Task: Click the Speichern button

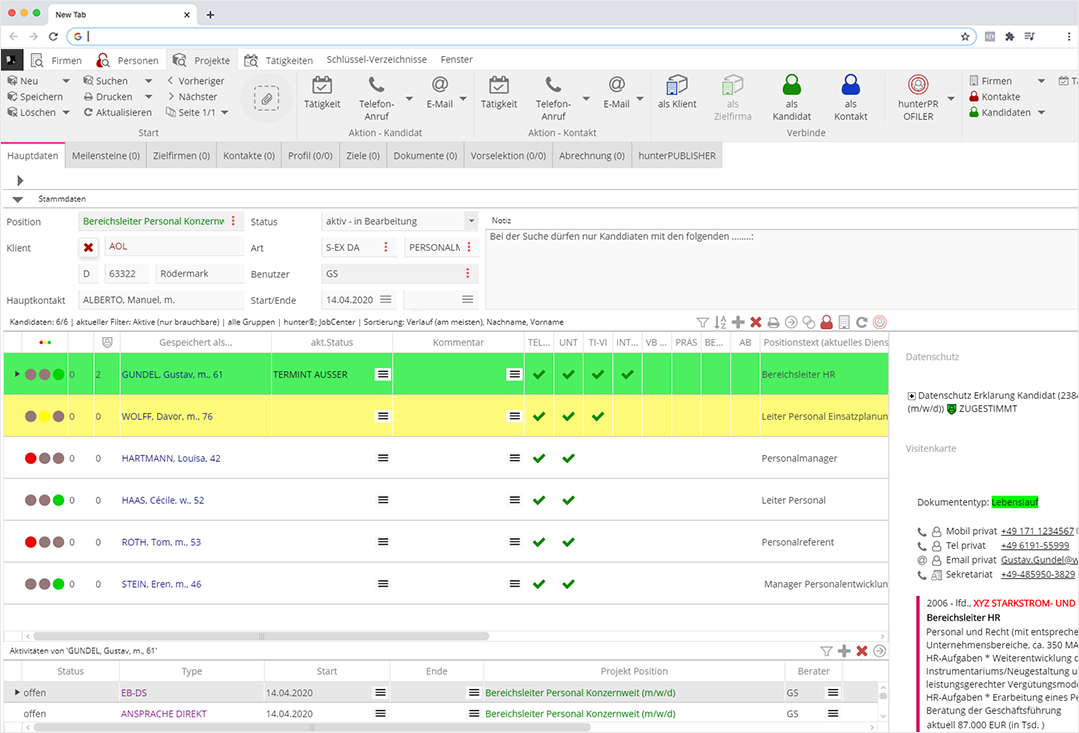Action: tap(35, 97)
